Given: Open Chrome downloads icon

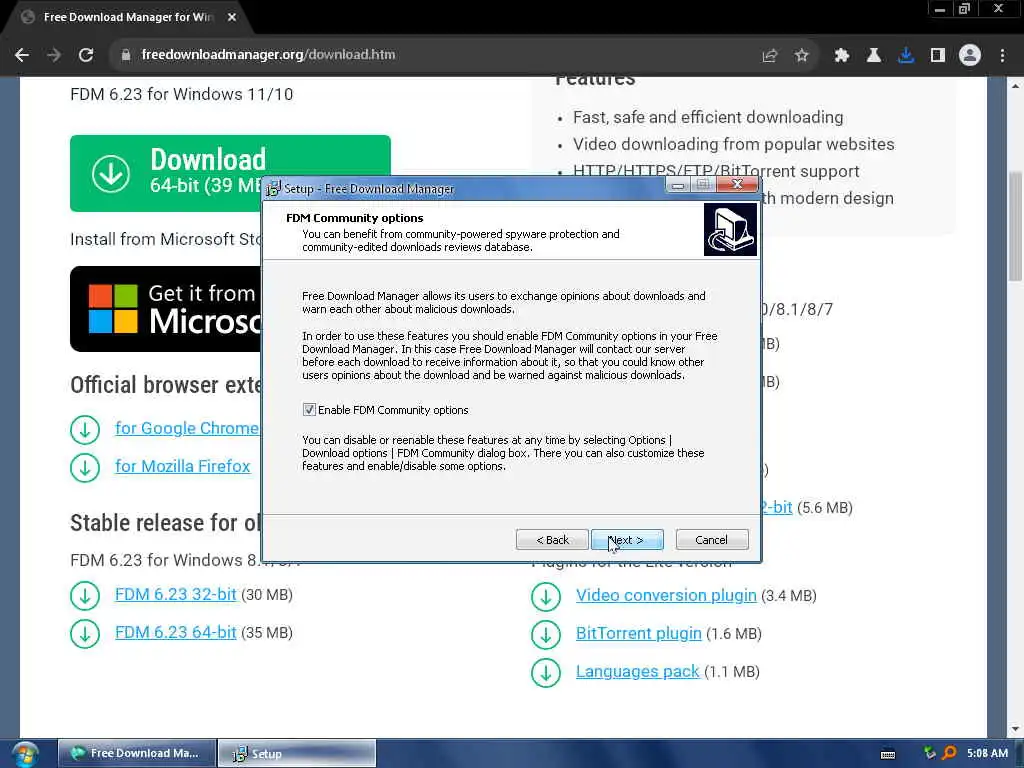Looking at the screenshot, I should pos(906,56).
